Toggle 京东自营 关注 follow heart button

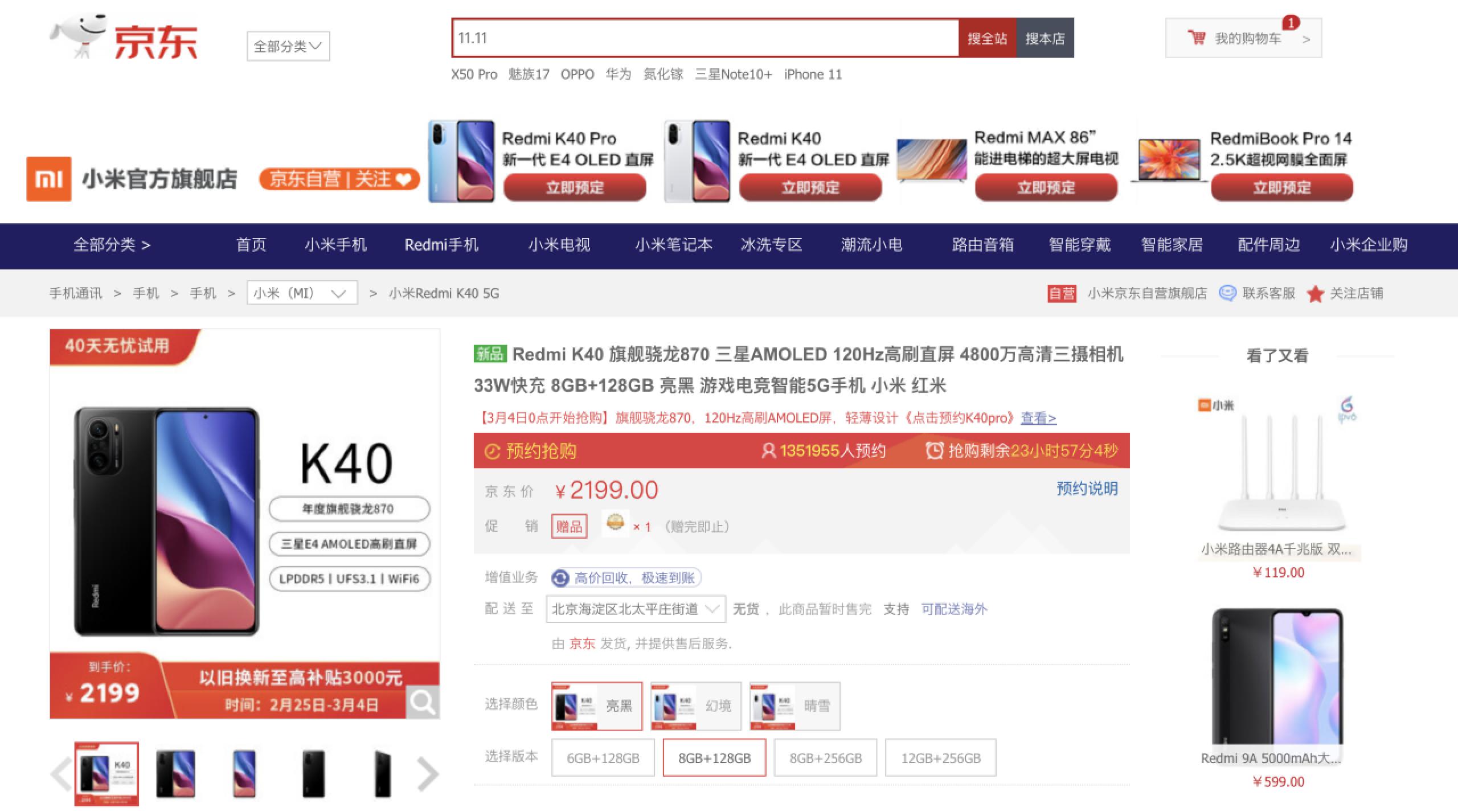point(339,179)
